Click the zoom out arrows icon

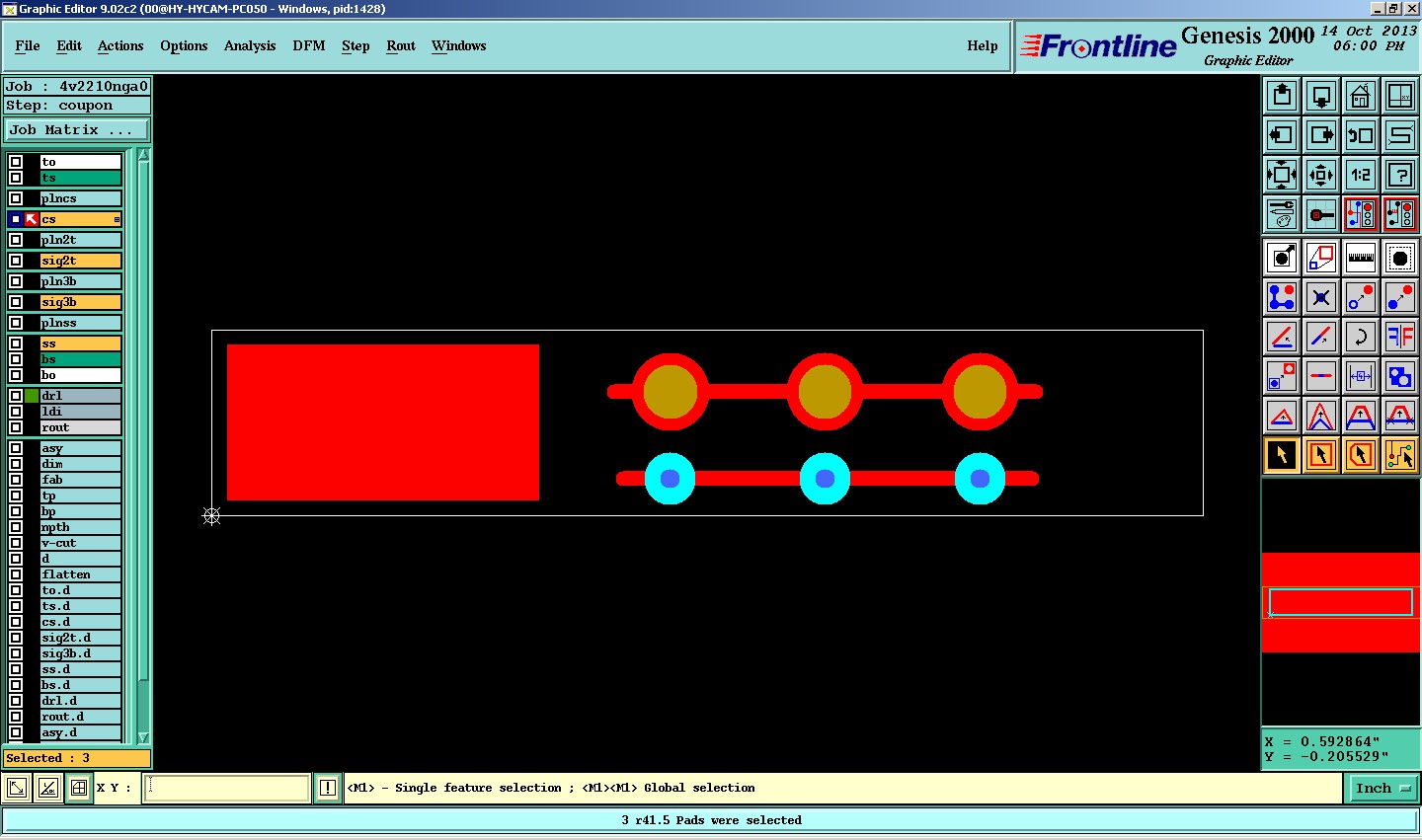coord(1321,175)
